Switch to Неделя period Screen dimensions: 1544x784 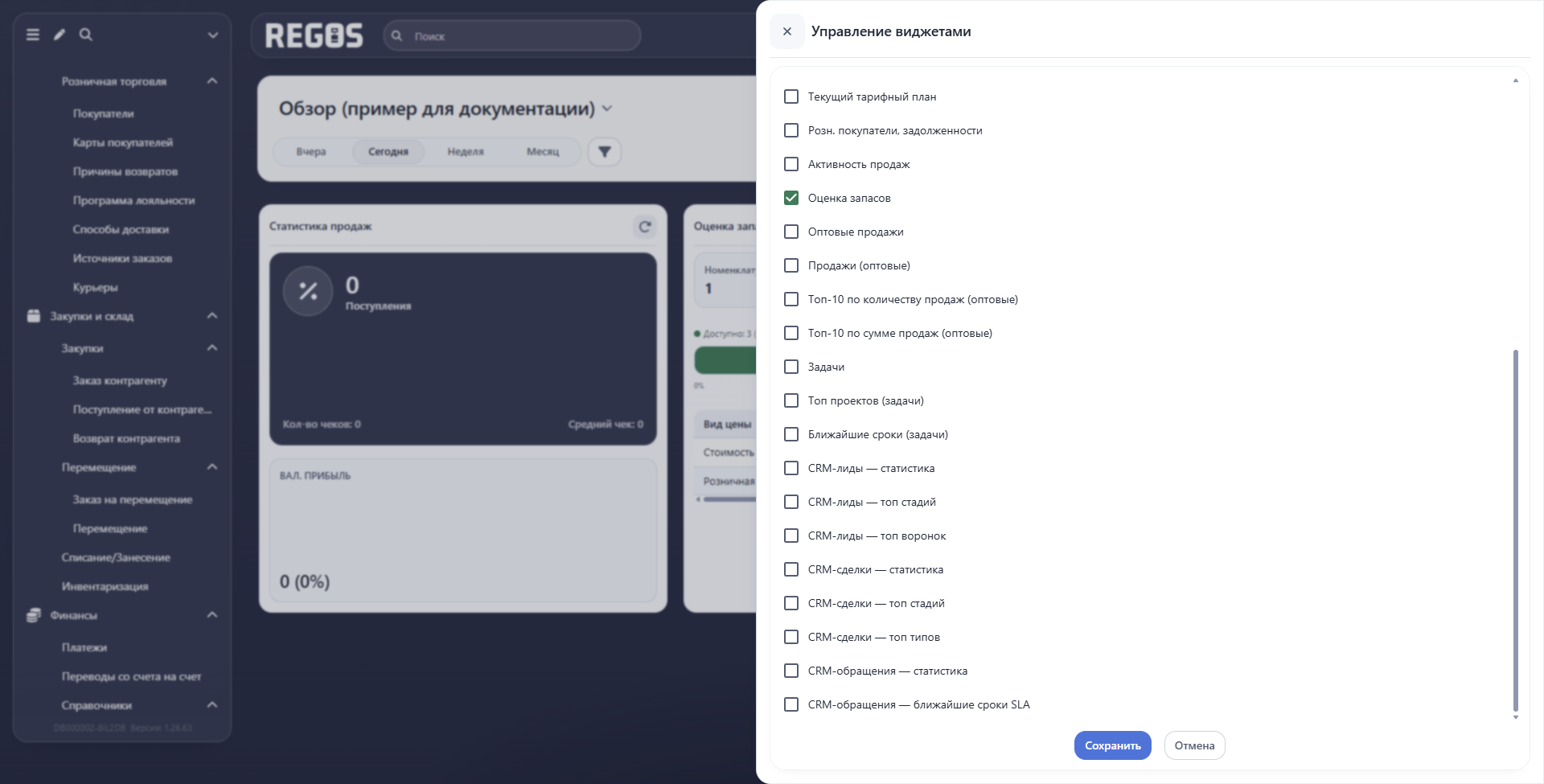click(466, 152)
